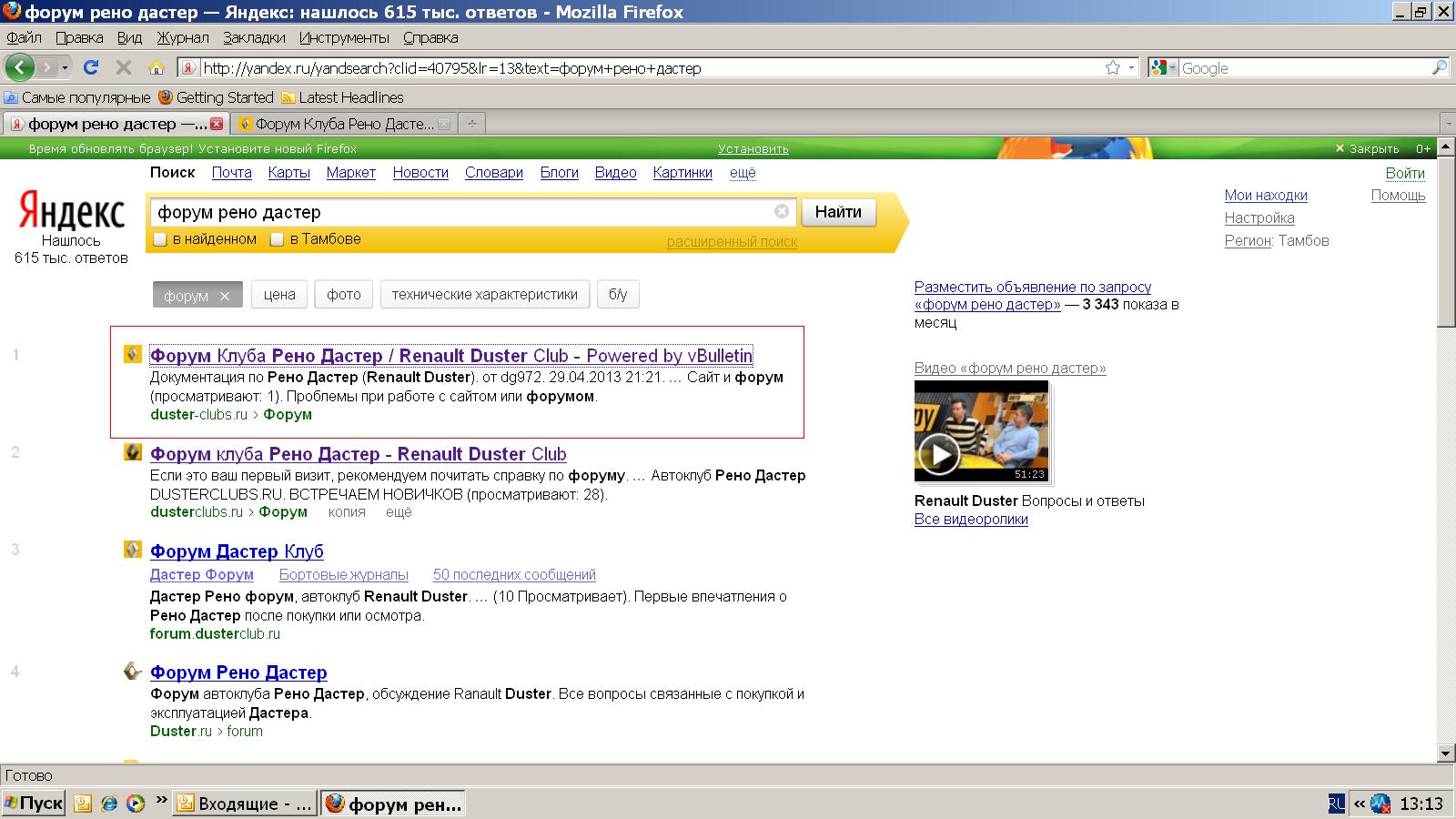Open the Windows Пуск start button

click(34, 803)
